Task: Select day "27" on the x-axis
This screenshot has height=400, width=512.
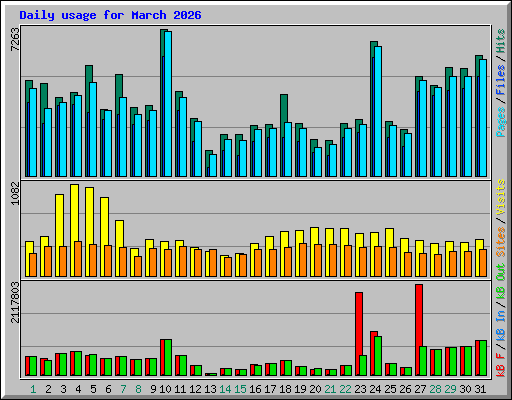Action: coord(420,389)
